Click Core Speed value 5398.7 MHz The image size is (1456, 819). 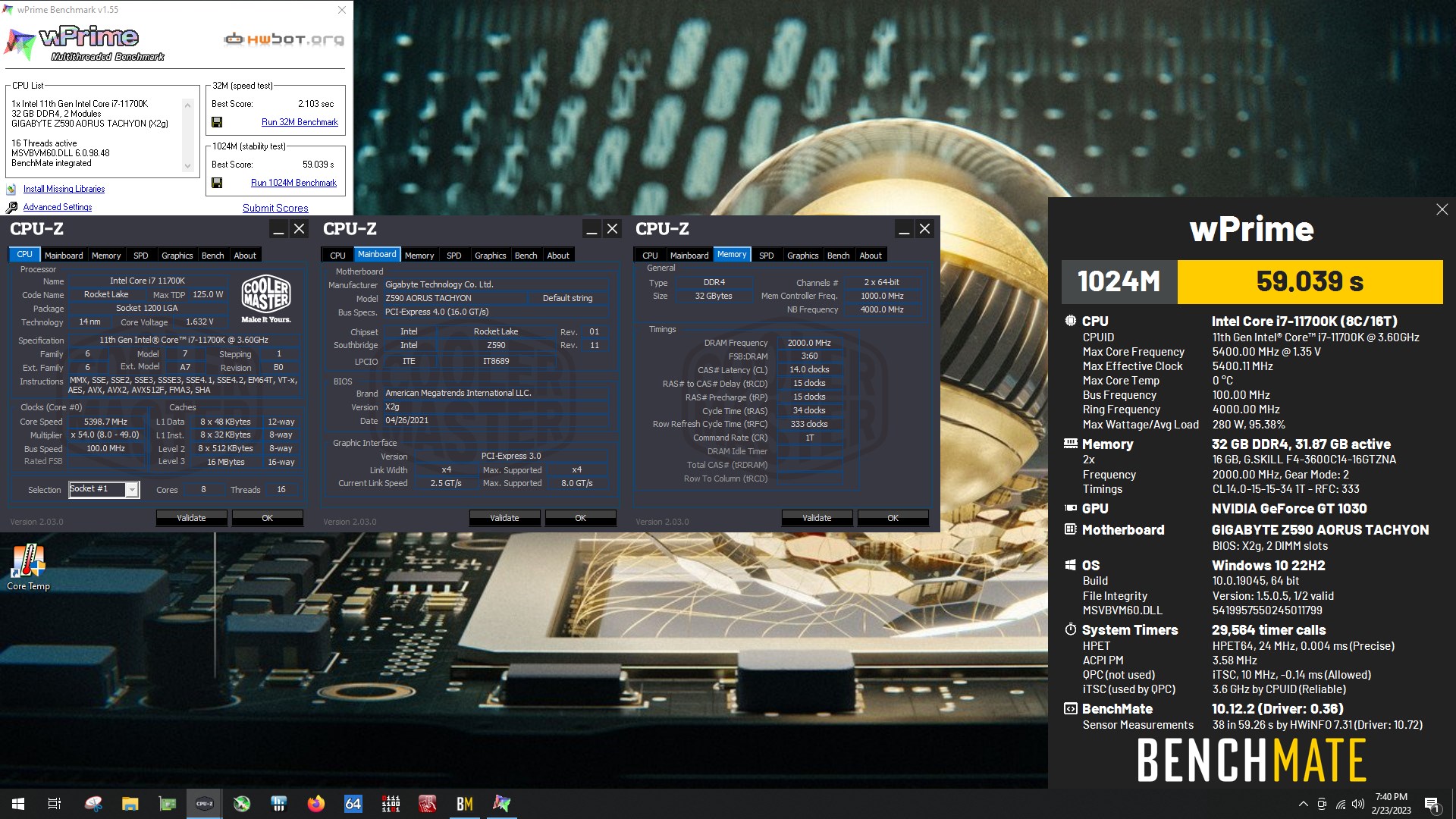[106, 422]
